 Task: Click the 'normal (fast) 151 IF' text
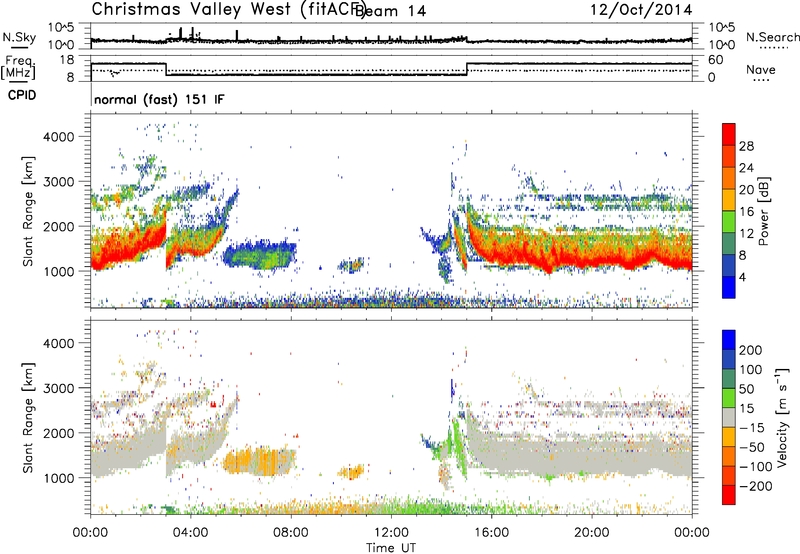[159, 99]
